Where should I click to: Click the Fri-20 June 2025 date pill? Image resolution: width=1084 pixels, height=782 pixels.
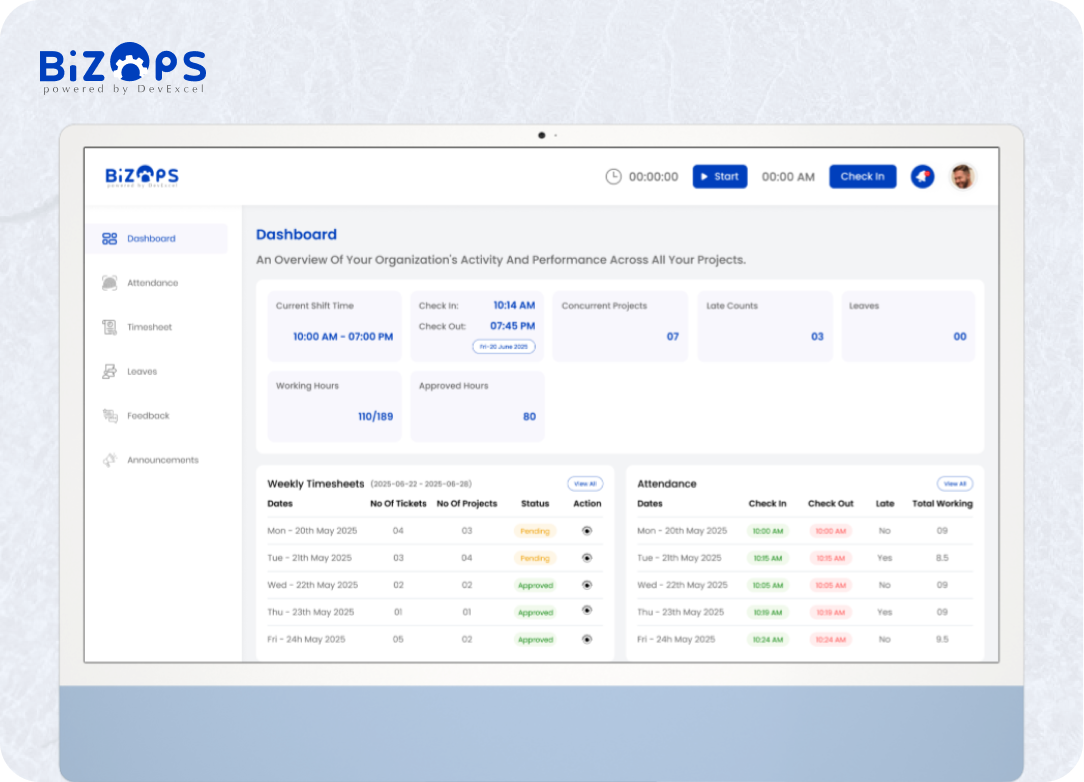pos(504,346)
